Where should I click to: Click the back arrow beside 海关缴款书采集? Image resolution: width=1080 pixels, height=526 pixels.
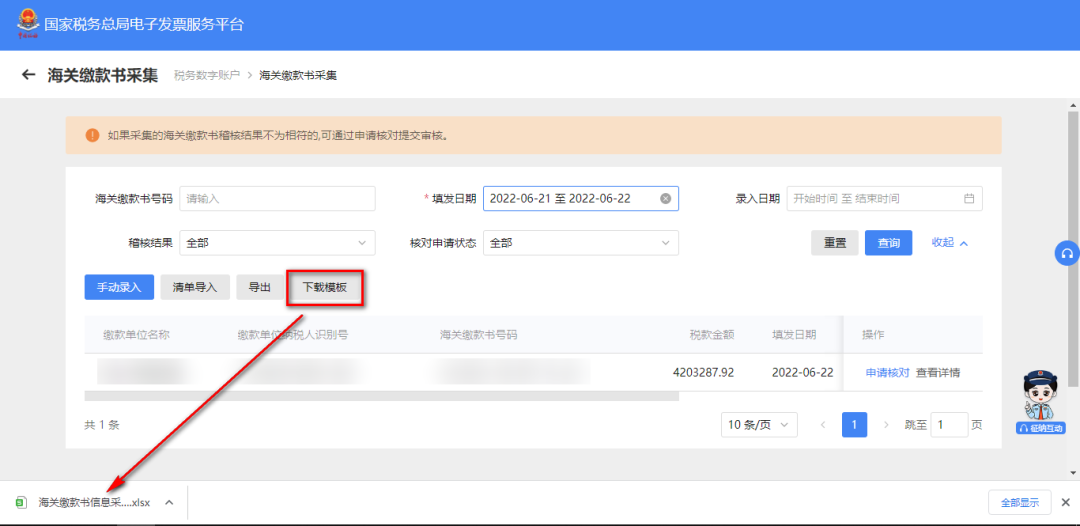(x=28, y=74)
